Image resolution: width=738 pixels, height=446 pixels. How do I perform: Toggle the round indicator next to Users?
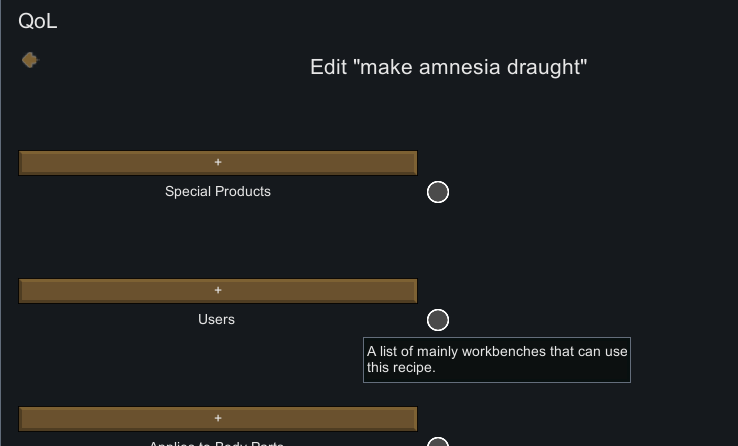point(438,320)
